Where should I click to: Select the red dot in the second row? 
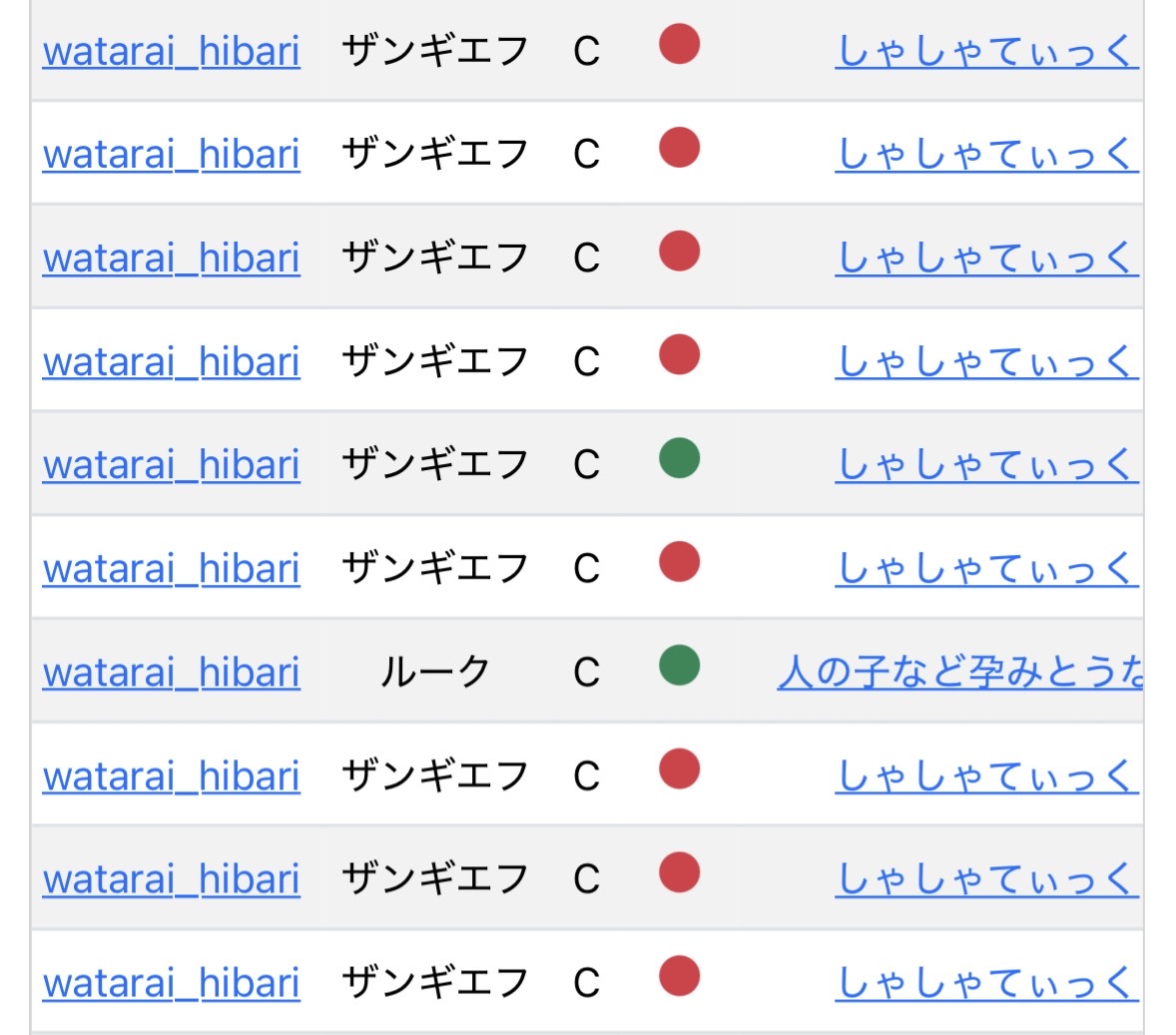[x=679, y=149]
